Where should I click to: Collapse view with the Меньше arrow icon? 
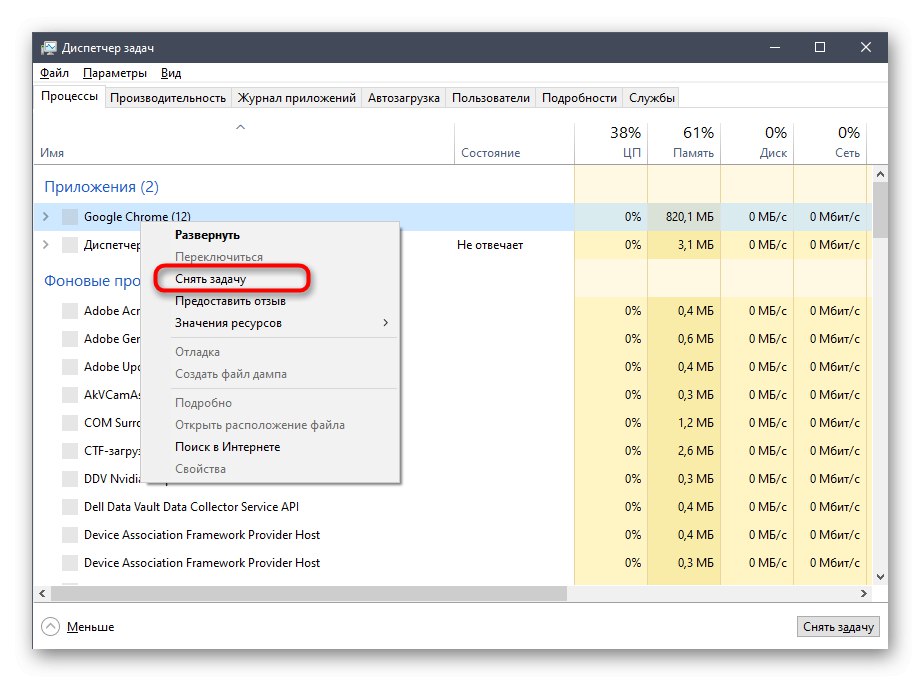click(x=50, y=626)
